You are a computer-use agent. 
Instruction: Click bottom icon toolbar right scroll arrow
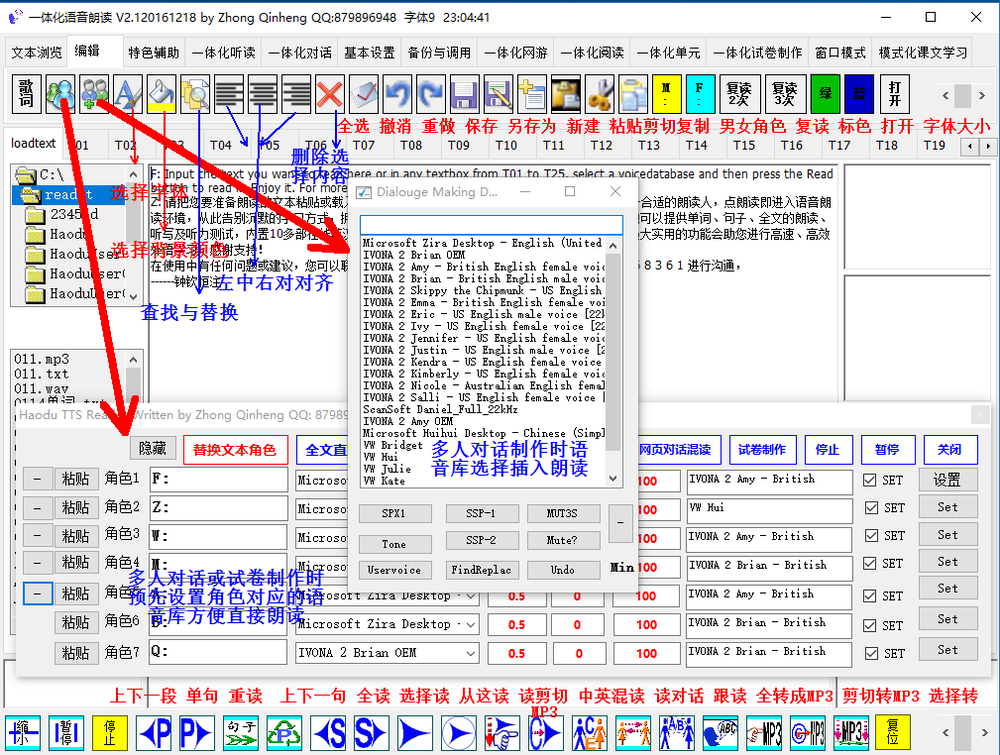984,733
